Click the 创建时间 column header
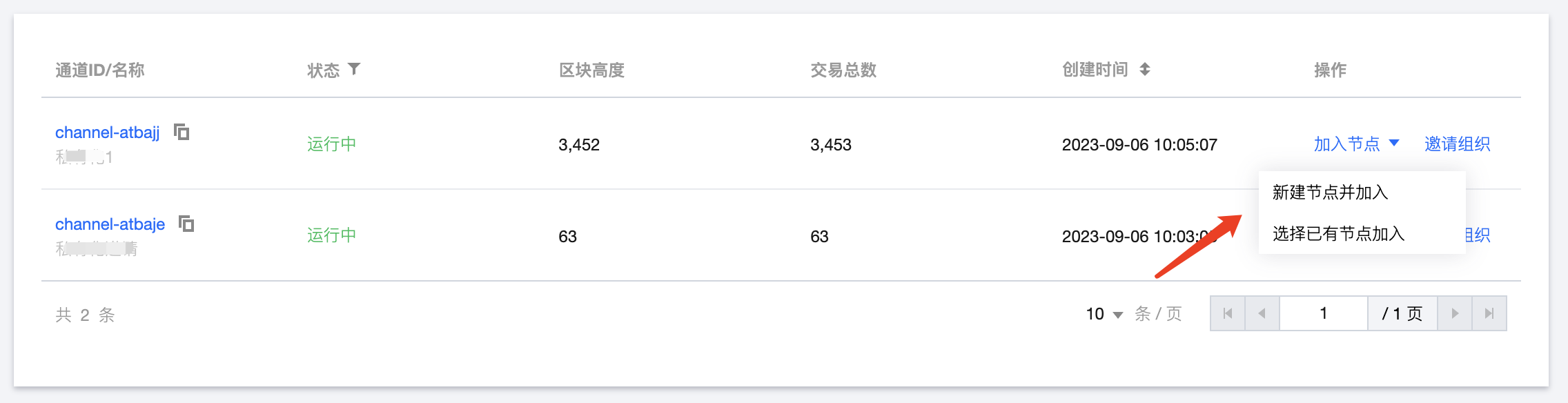This screenshot has height=403, width=1568. coord(1095,70)
